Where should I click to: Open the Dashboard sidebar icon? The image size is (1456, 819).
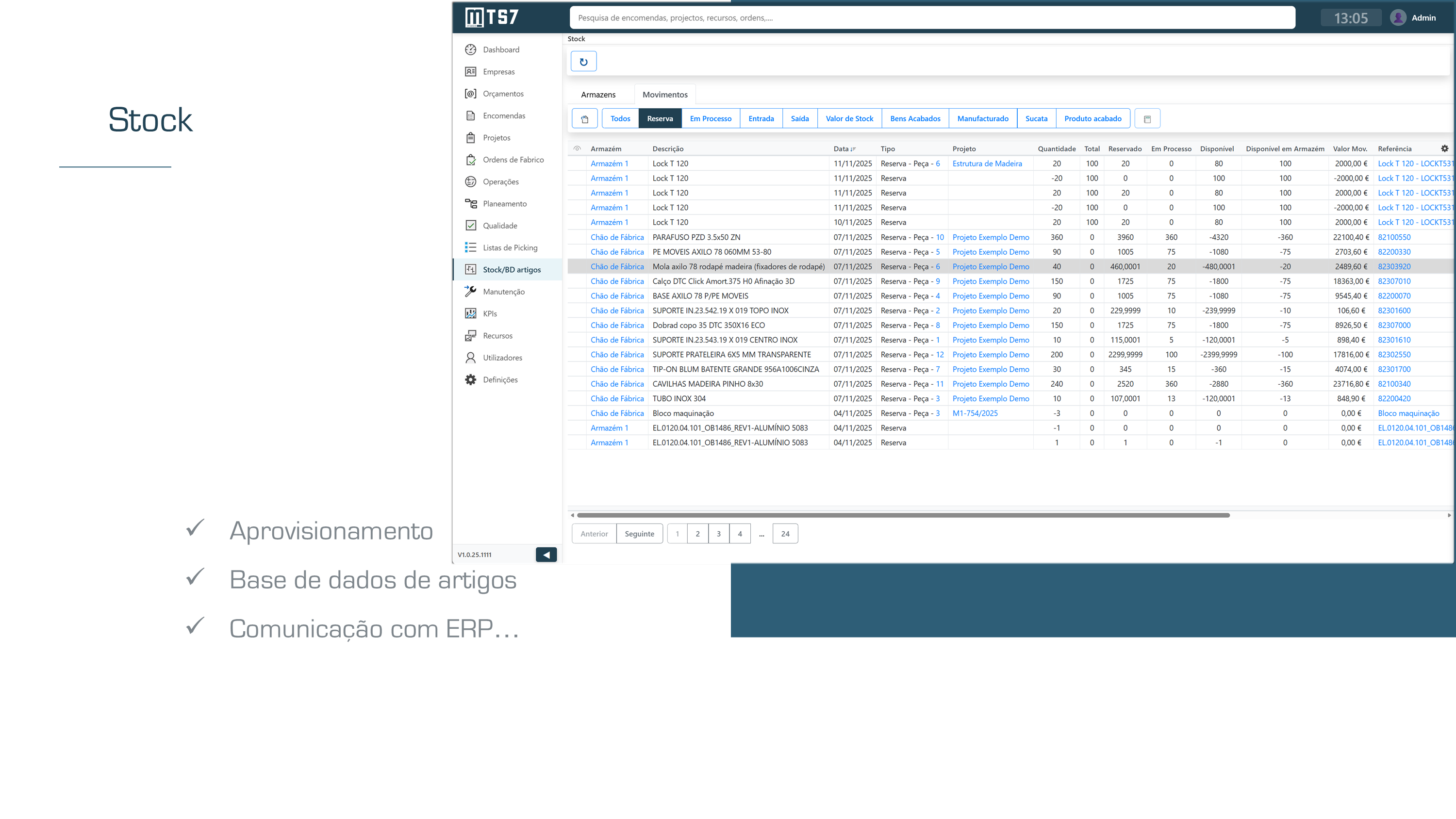click(x=470, y=50)
